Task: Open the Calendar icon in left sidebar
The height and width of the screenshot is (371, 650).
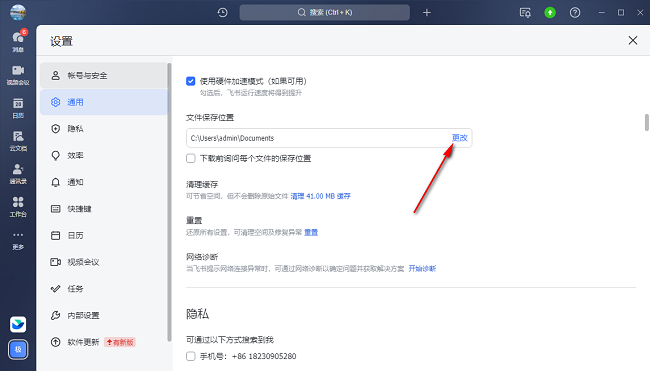Action: click(18, 108)
